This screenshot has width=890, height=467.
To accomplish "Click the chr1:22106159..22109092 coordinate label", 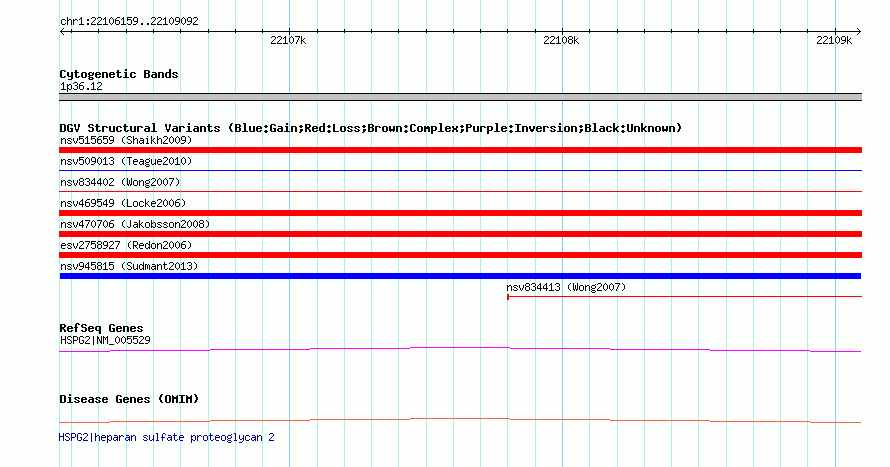I will tap(129, 21).
